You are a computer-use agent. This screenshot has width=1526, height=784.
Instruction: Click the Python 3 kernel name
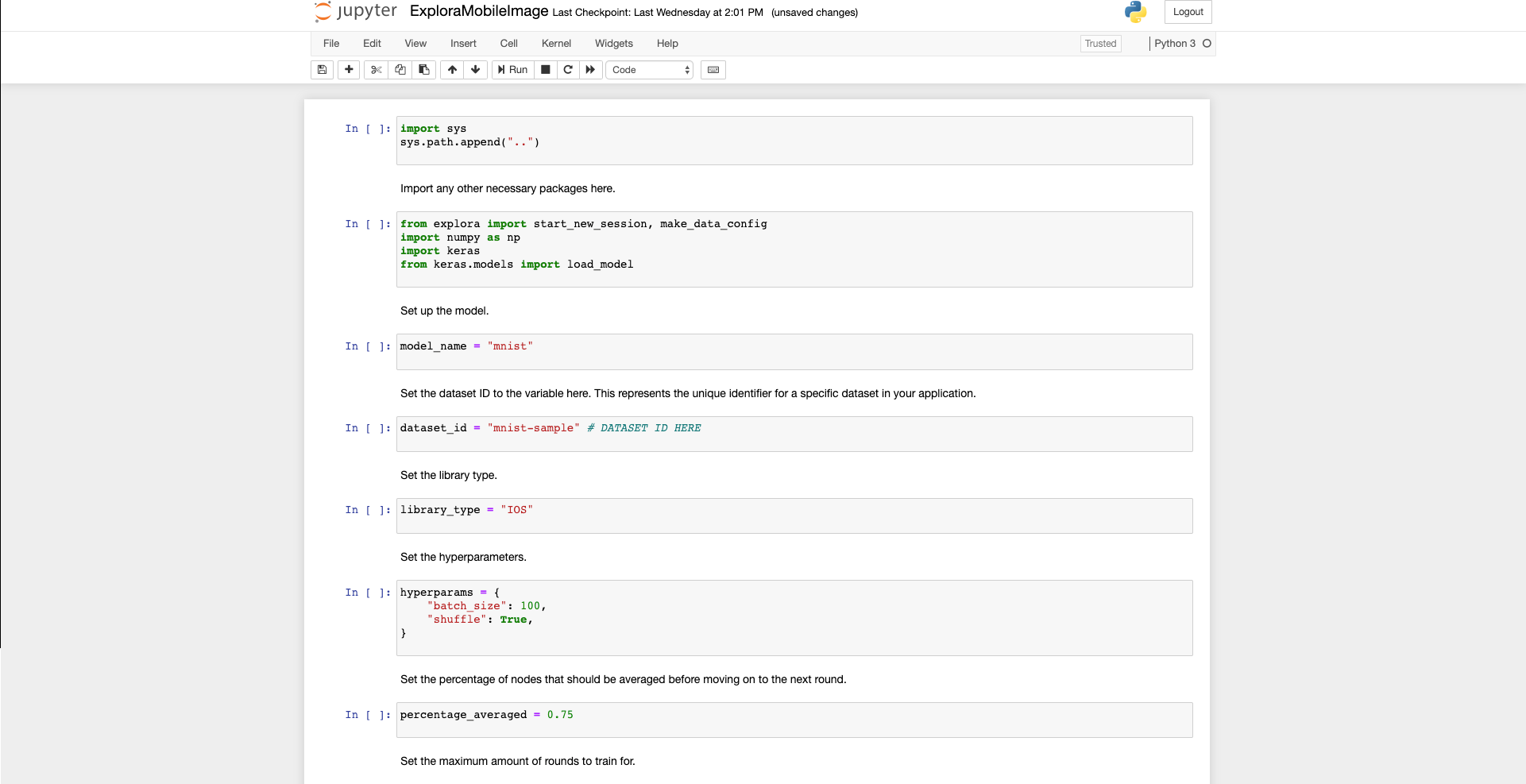1175,44
